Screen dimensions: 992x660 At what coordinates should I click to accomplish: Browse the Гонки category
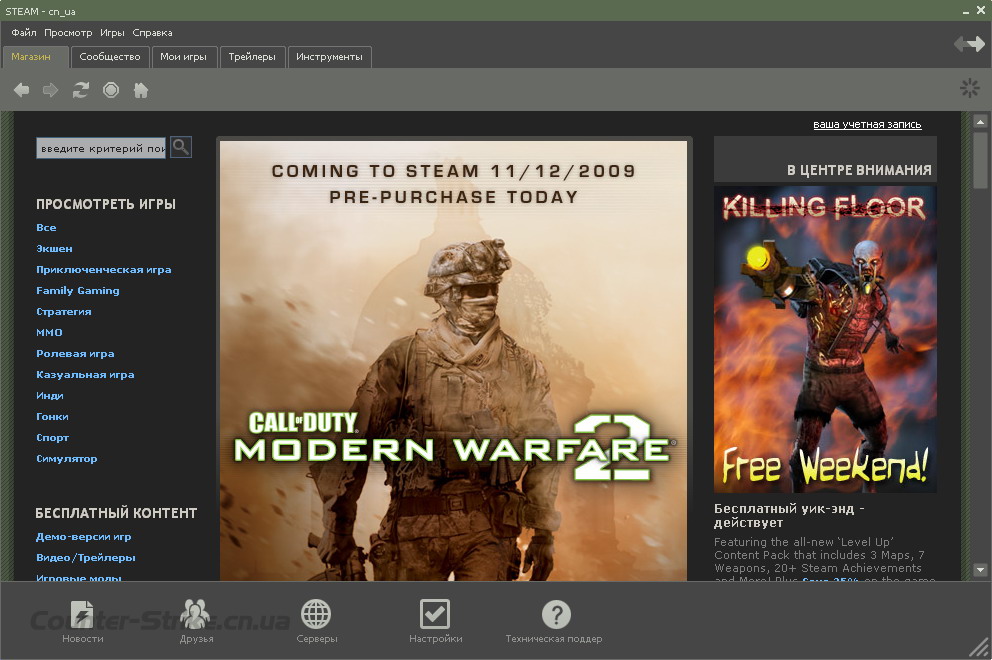pos(53,416)
